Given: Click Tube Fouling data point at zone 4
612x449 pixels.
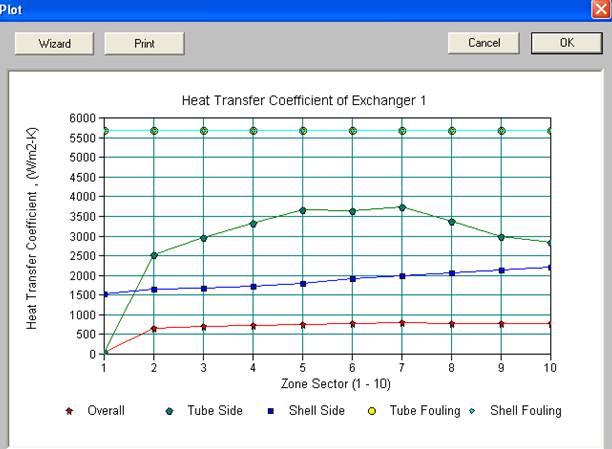Looking at the screenshot, I should coord(253,131).
